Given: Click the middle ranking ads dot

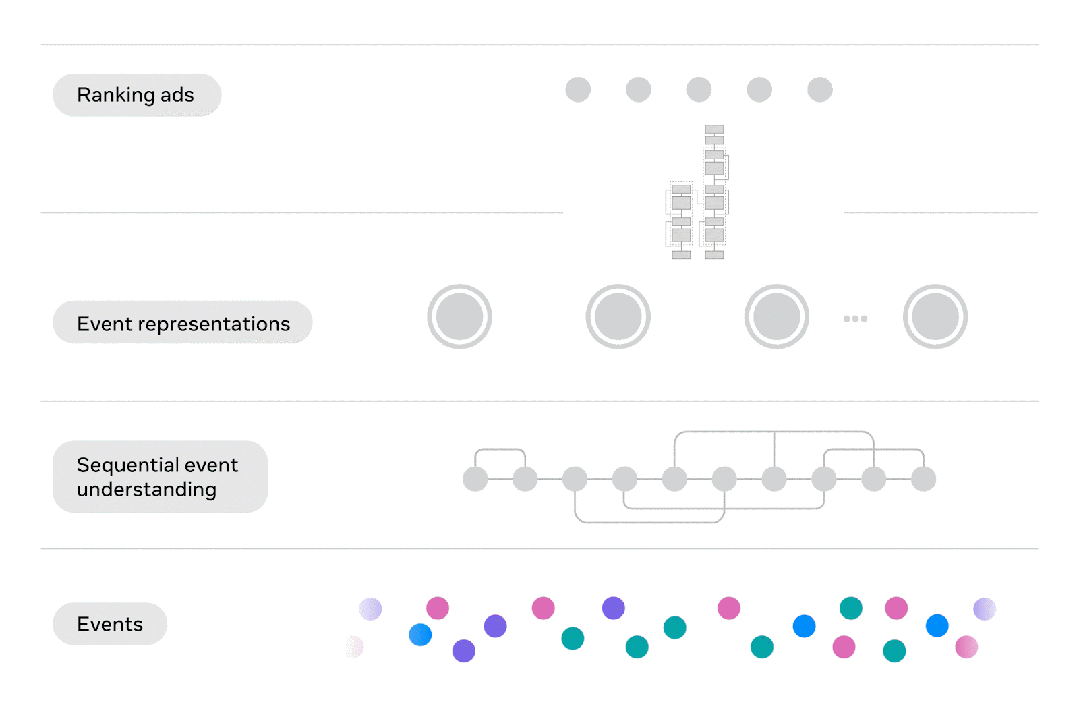Looking at the screenshot, I should click(x=698, y=89).
